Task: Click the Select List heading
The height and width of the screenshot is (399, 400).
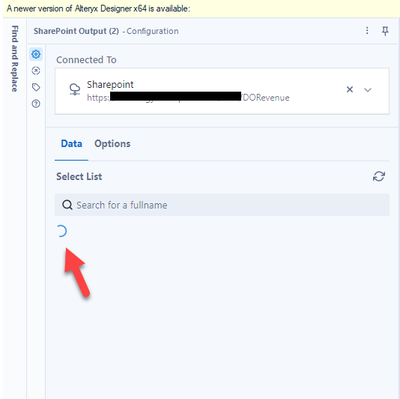Action: [79, 176]
